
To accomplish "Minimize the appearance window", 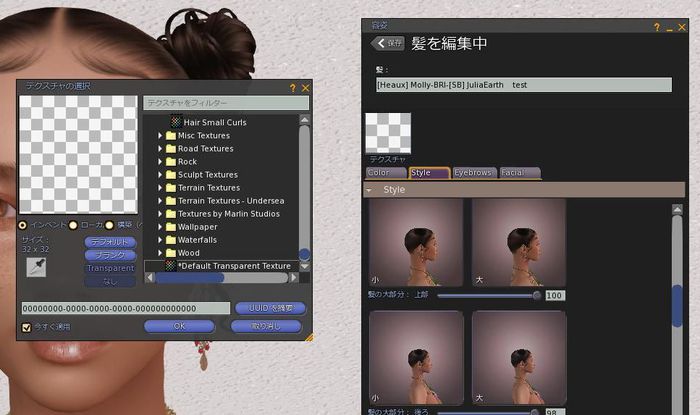I will coord(669,28).
